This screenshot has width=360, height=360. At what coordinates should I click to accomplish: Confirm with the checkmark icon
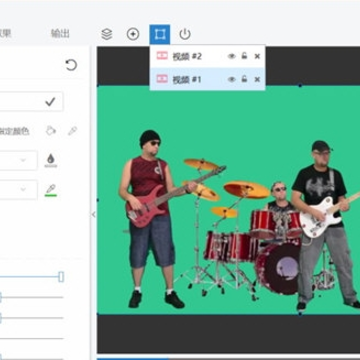click(50, 102)
